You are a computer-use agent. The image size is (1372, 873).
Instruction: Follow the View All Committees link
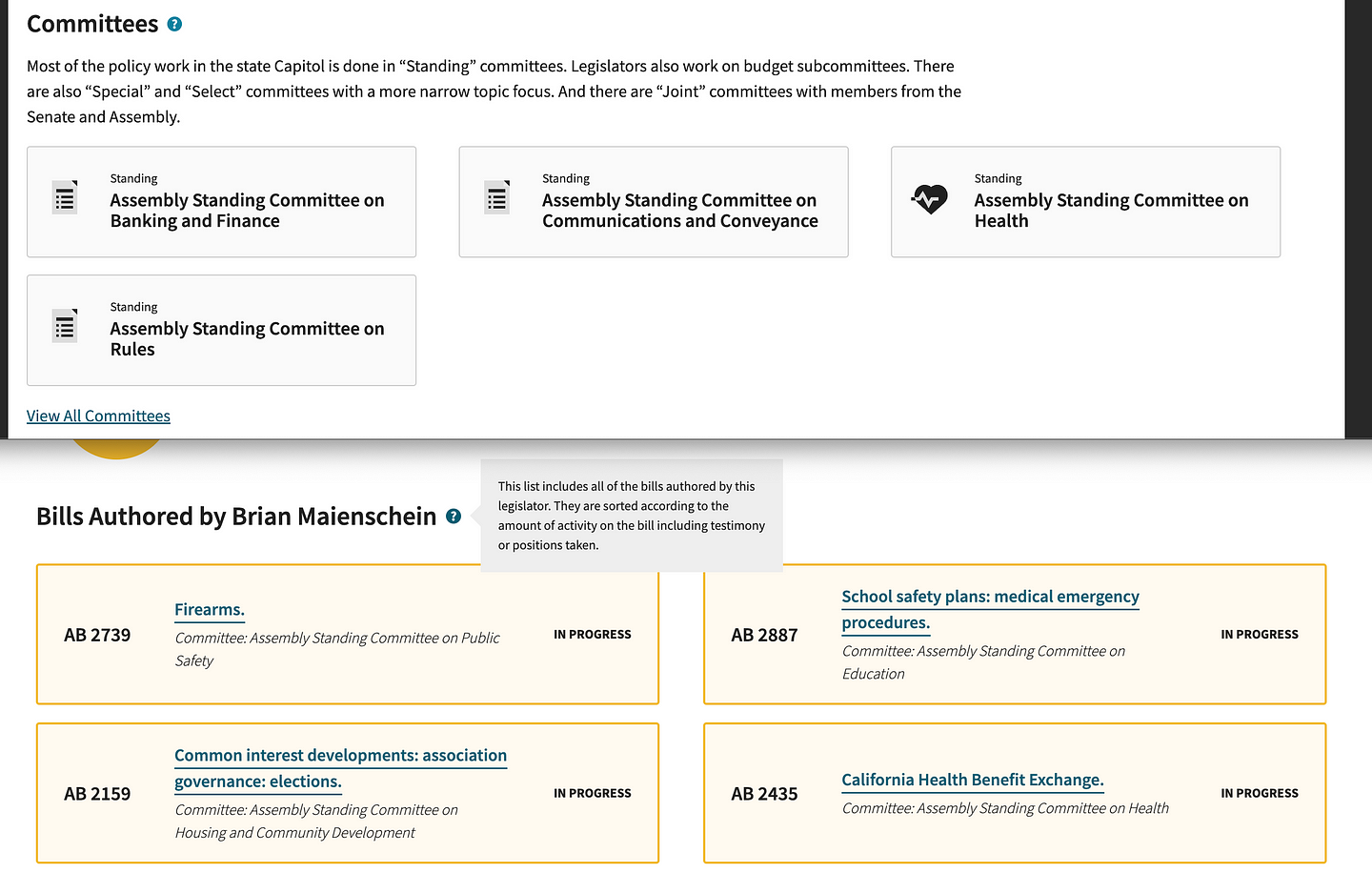(98, 416)
